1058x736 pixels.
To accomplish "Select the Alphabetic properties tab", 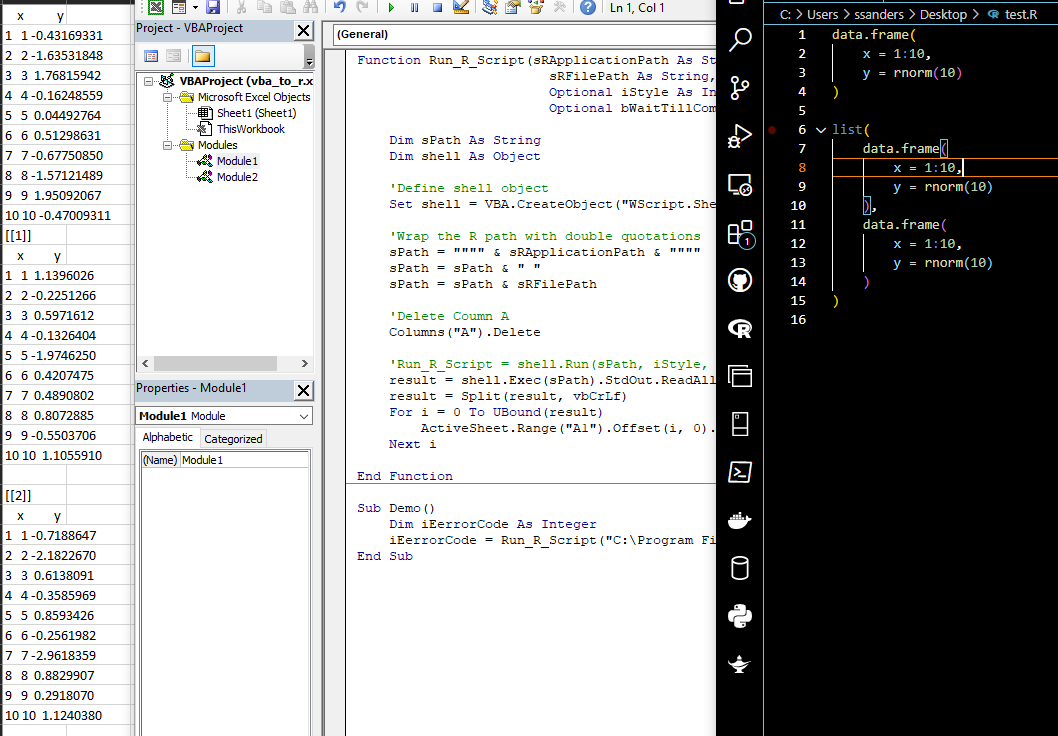I will tap(168, 438).
